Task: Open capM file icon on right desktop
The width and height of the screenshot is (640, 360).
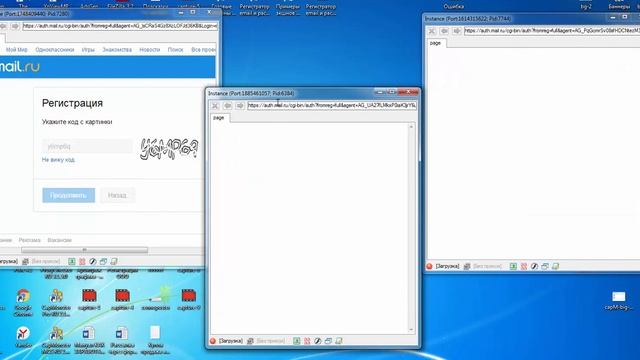Action: pos(619,300)
